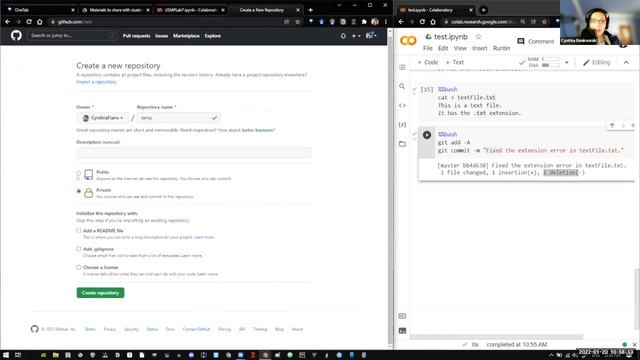Add a Text cell in Colab

454,62
